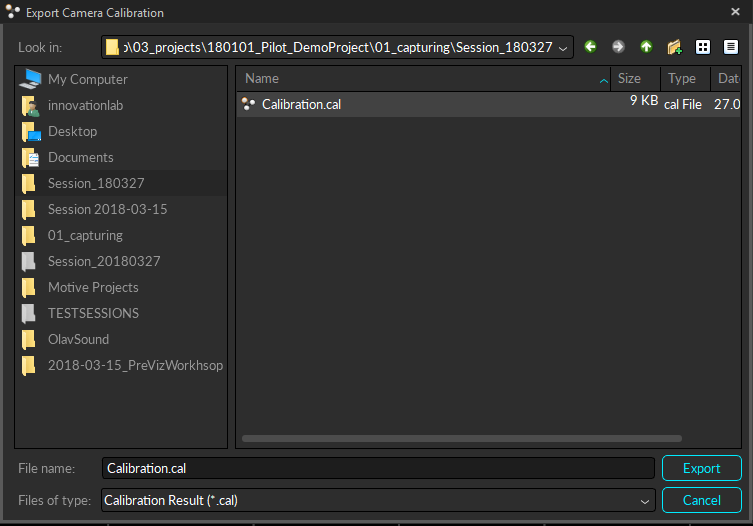Switch to icon list view
This screenshot has height=526, width=753.
(703, 47)
